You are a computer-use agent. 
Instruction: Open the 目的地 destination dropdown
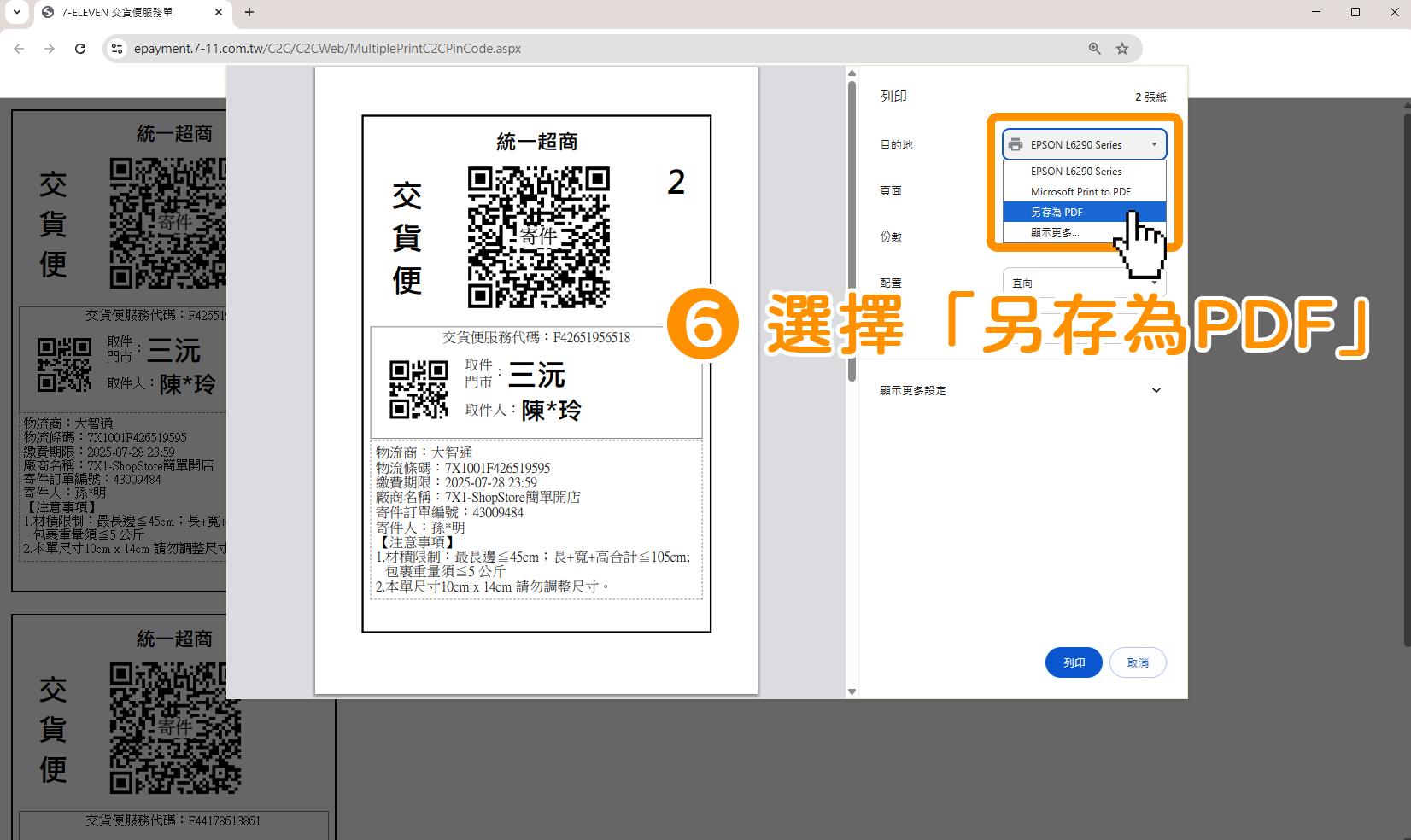click(x=1084, y=144)
